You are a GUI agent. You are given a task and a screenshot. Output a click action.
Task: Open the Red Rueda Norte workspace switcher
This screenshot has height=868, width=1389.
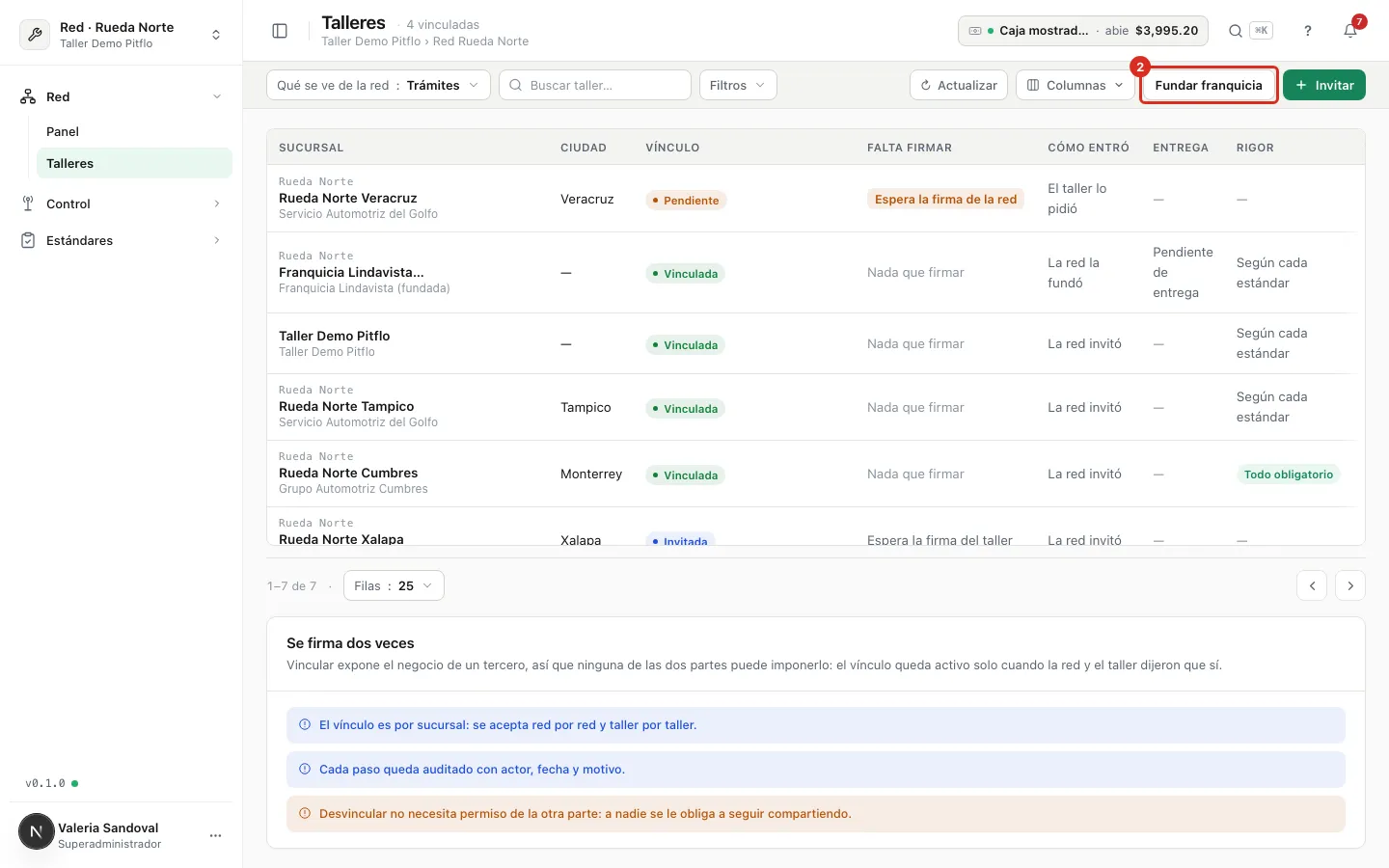point(122,35)
